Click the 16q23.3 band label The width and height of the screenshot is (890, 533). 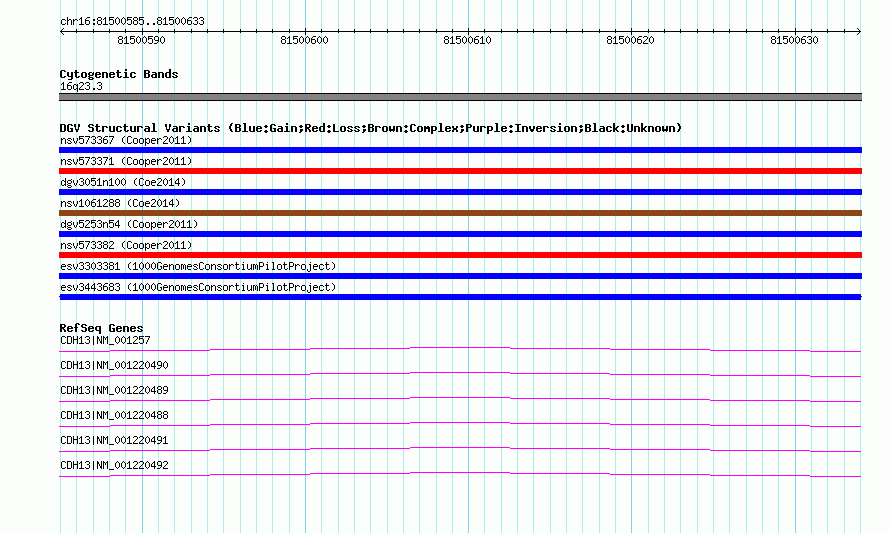81,86
